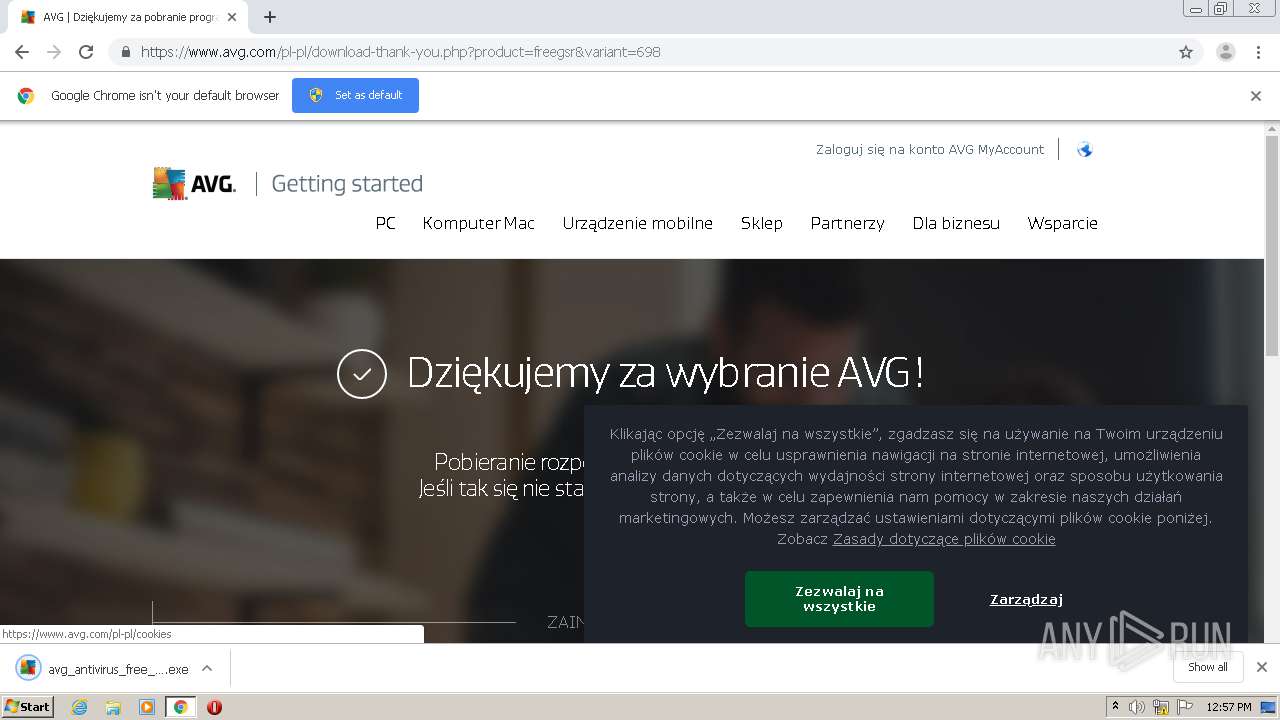1280x720 pixels.
Task: Close the downloads bar
Action: point(1262,667)
